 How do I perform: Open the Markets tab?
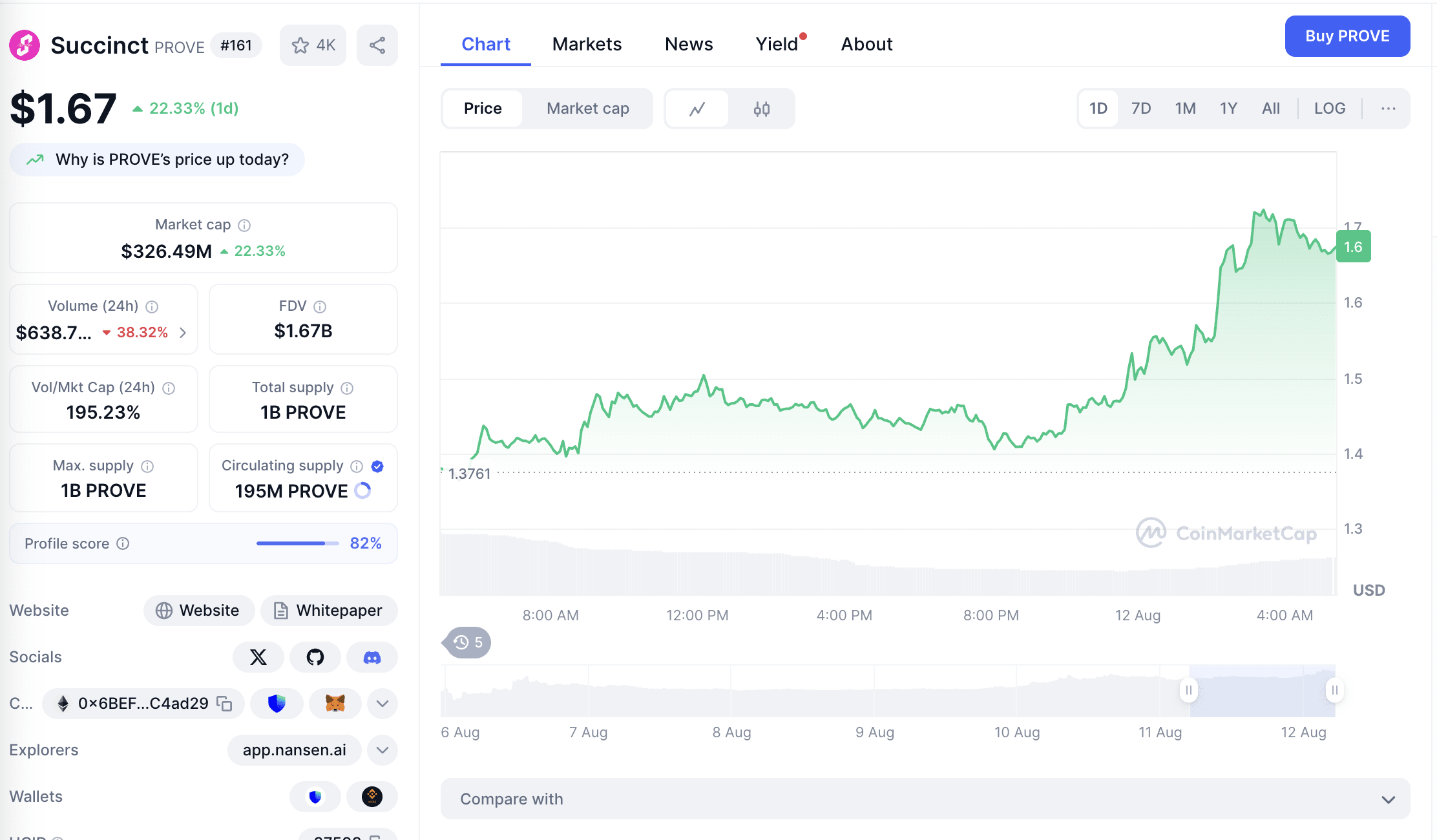(587, 44)
